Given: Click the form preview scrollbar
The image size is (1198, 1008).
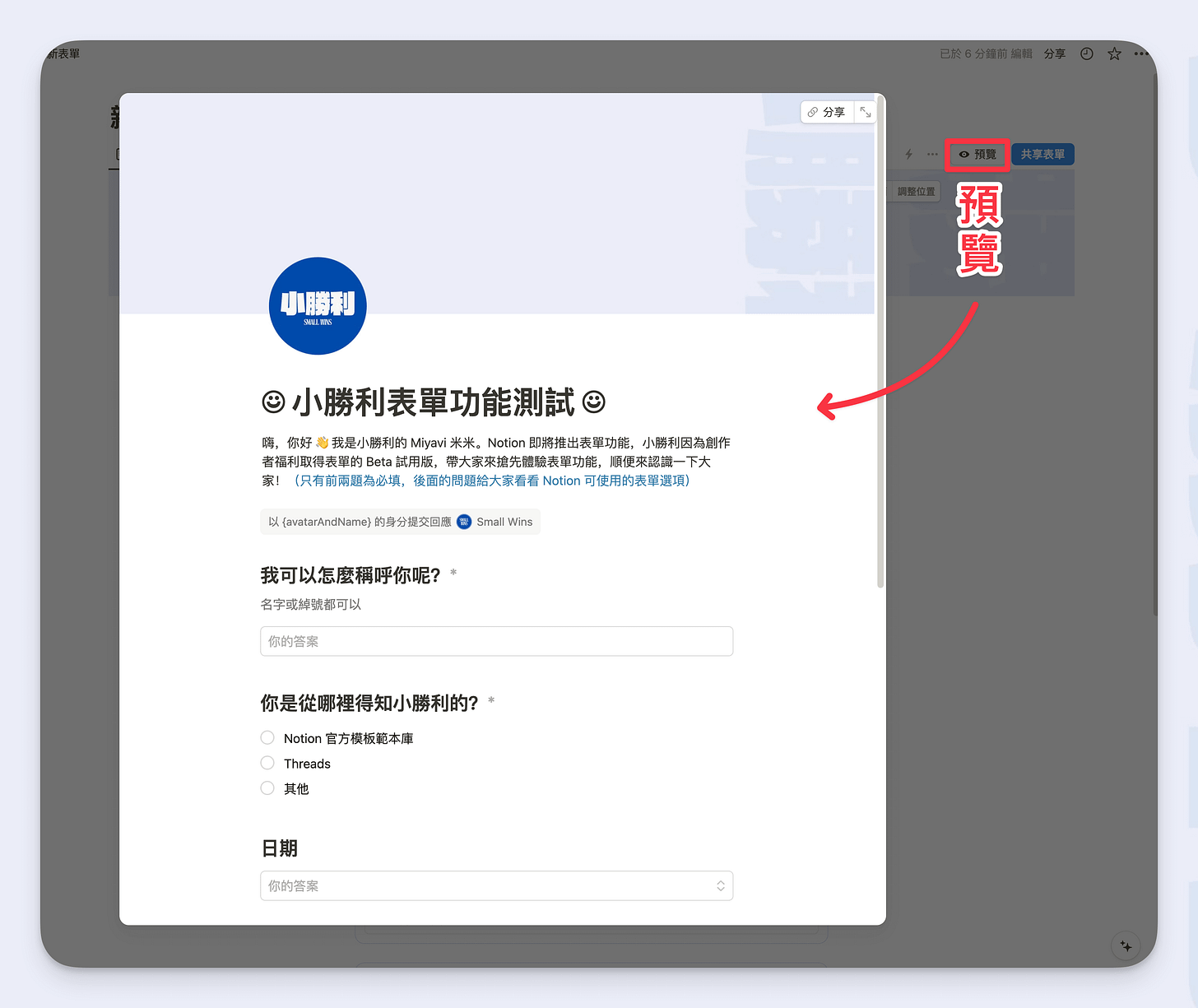Looking at the screenshot, I should click(x=880, y=341).
